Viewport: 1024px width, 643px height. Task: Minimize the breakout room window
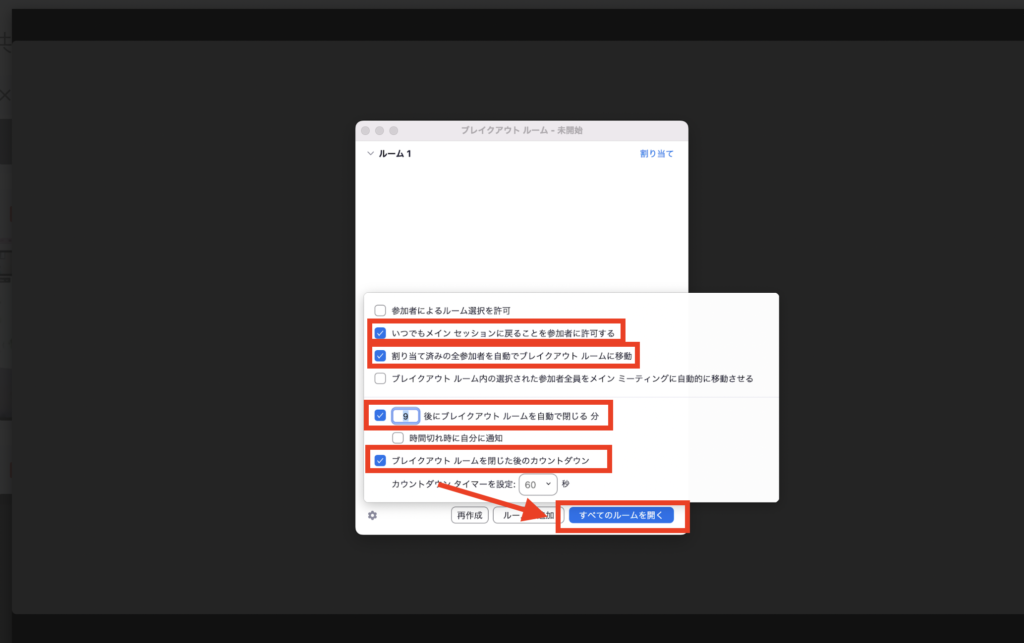[x=380, y=131]
